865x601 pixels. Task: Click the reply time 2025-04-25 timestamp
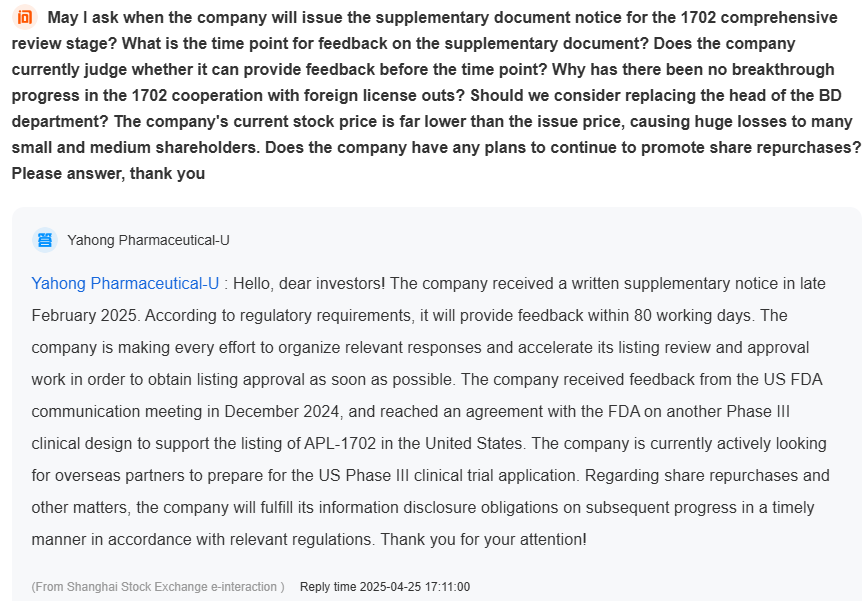coord(385,587)
